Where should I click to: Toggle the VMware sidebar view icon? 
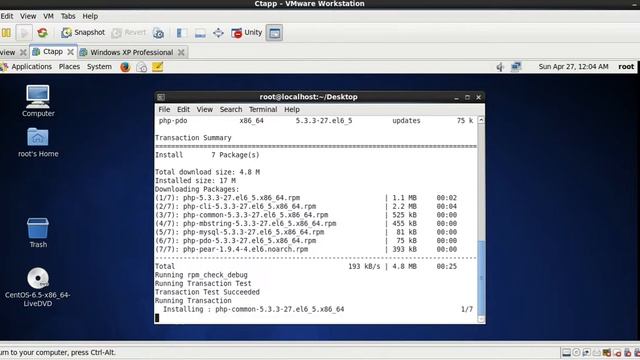point(182,33)
